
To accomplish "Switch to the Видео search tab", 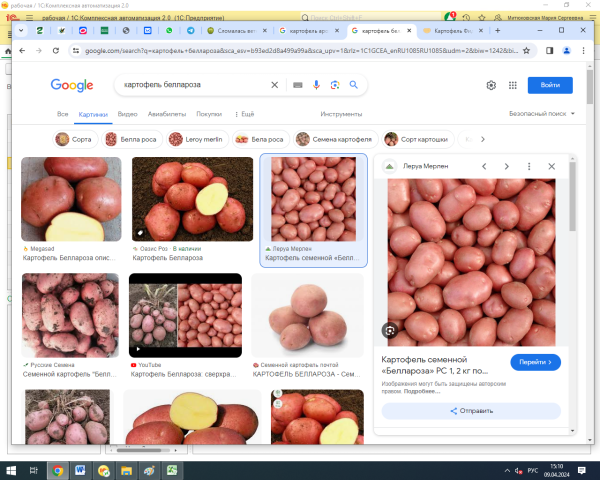I will click(127, 114).
